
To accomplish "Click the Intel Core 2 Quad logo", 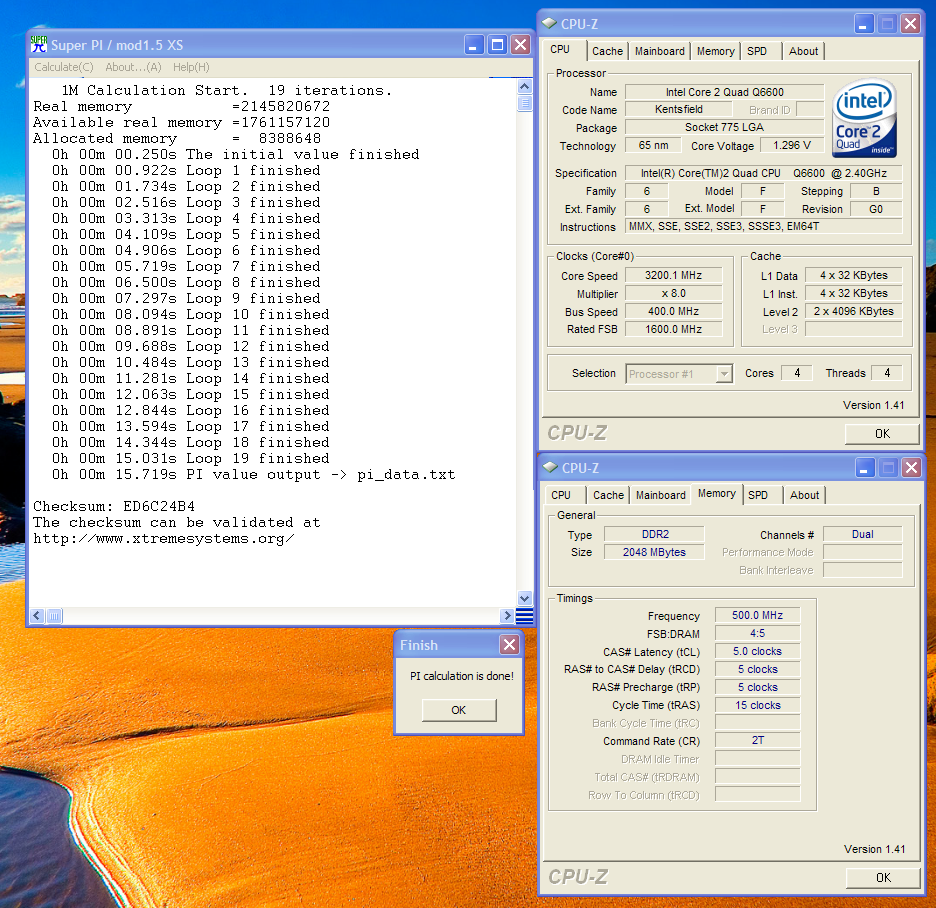I will (864, 118).
